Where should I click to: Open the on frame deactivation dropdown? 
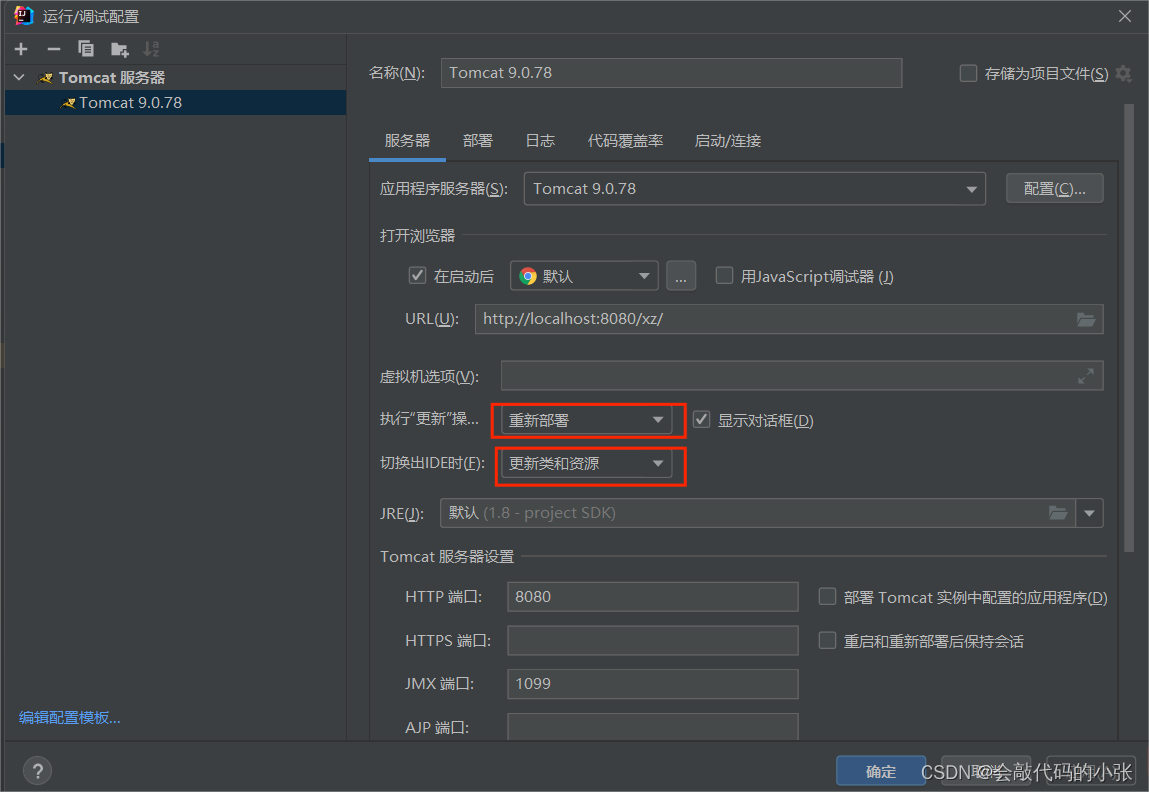tap(586, 463)
